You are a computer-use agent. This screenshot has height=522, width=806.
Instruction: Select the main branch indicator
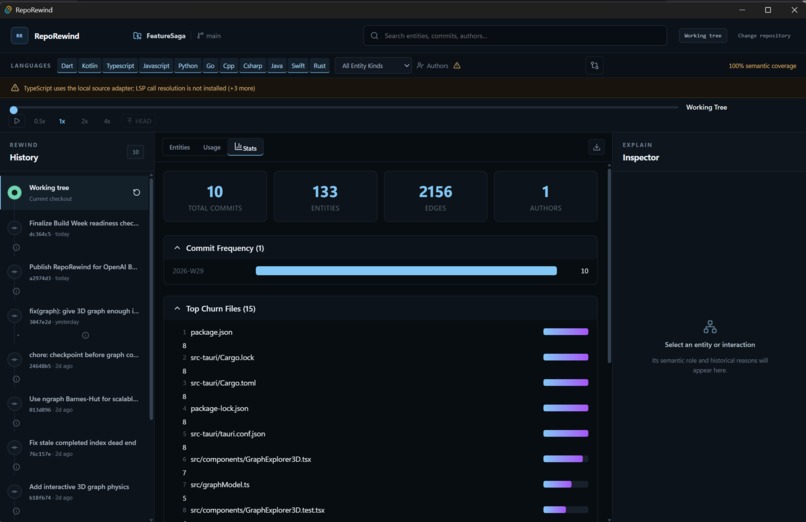point(209,36)
